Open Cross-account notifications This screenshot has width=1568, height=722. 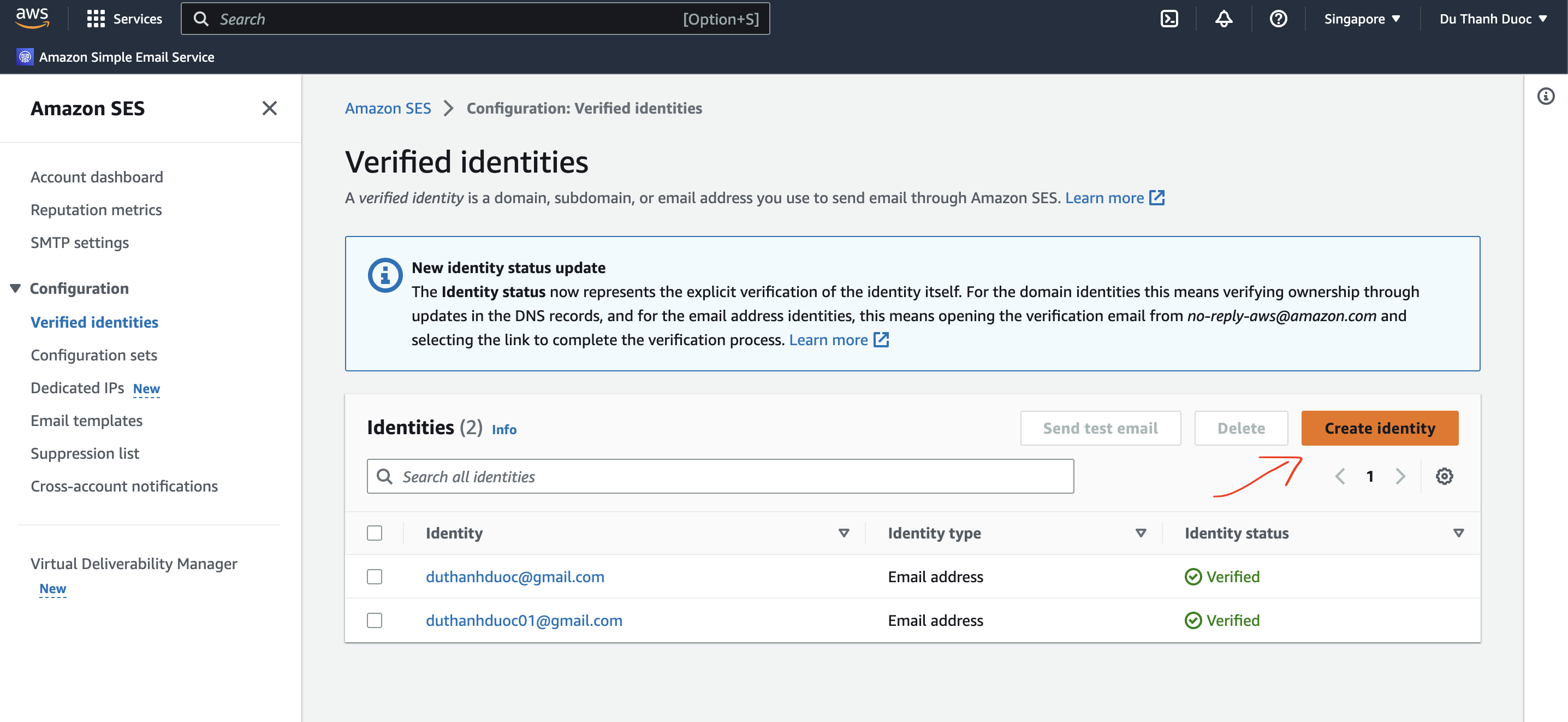tap(124, 486)
